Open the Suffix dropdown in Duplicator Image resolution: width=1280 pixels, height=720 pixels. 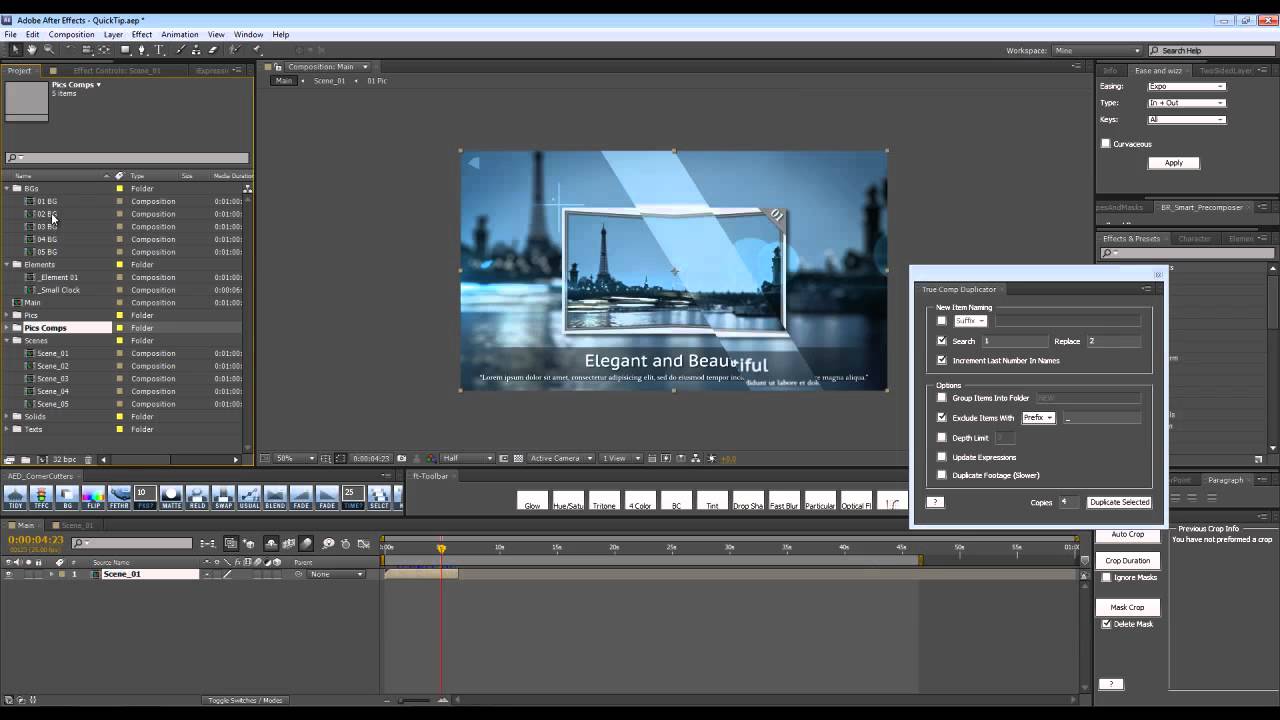click(x=970, y=321)
